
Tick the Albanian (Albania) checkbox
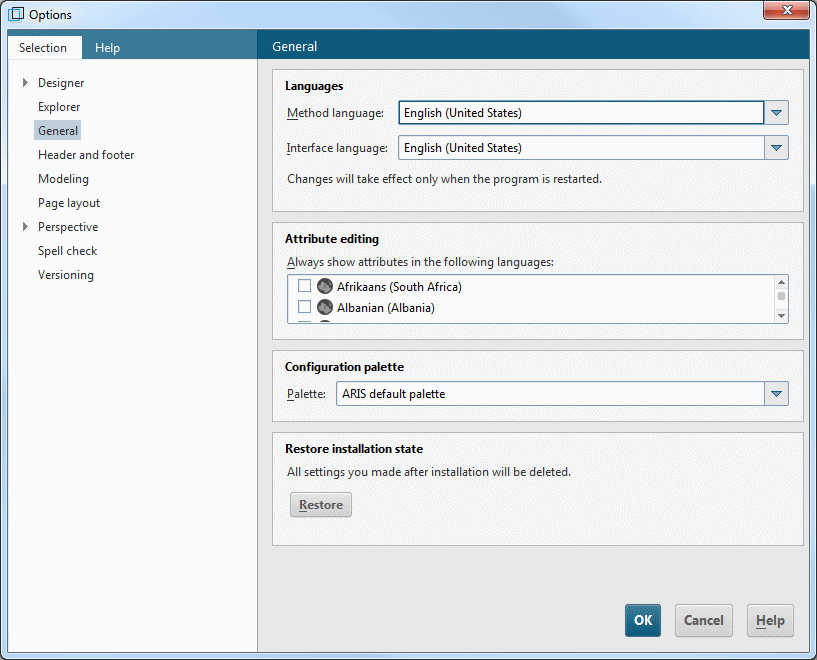304,307
